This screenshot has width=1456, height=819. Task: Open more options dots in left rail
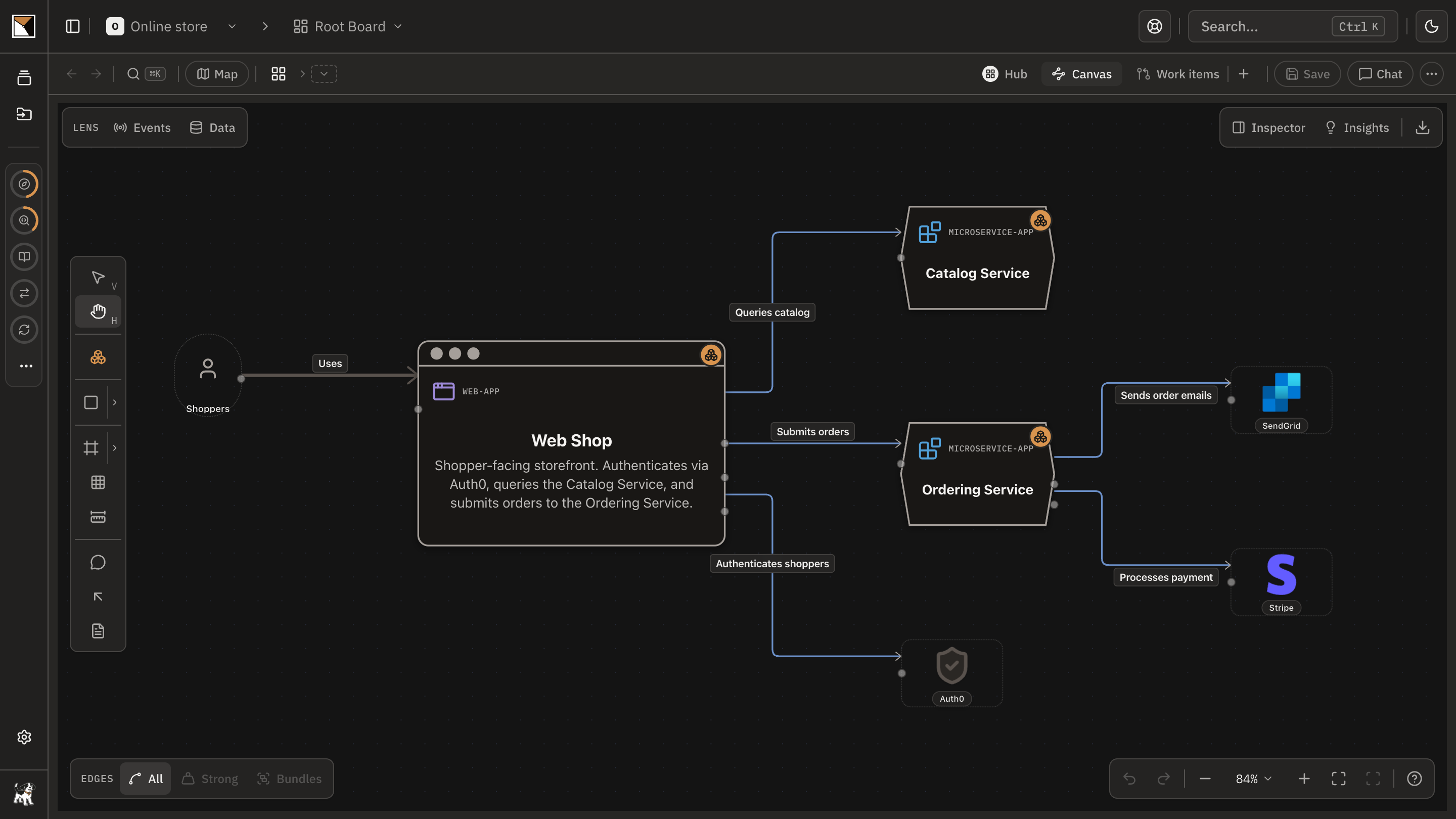[26, 366]
